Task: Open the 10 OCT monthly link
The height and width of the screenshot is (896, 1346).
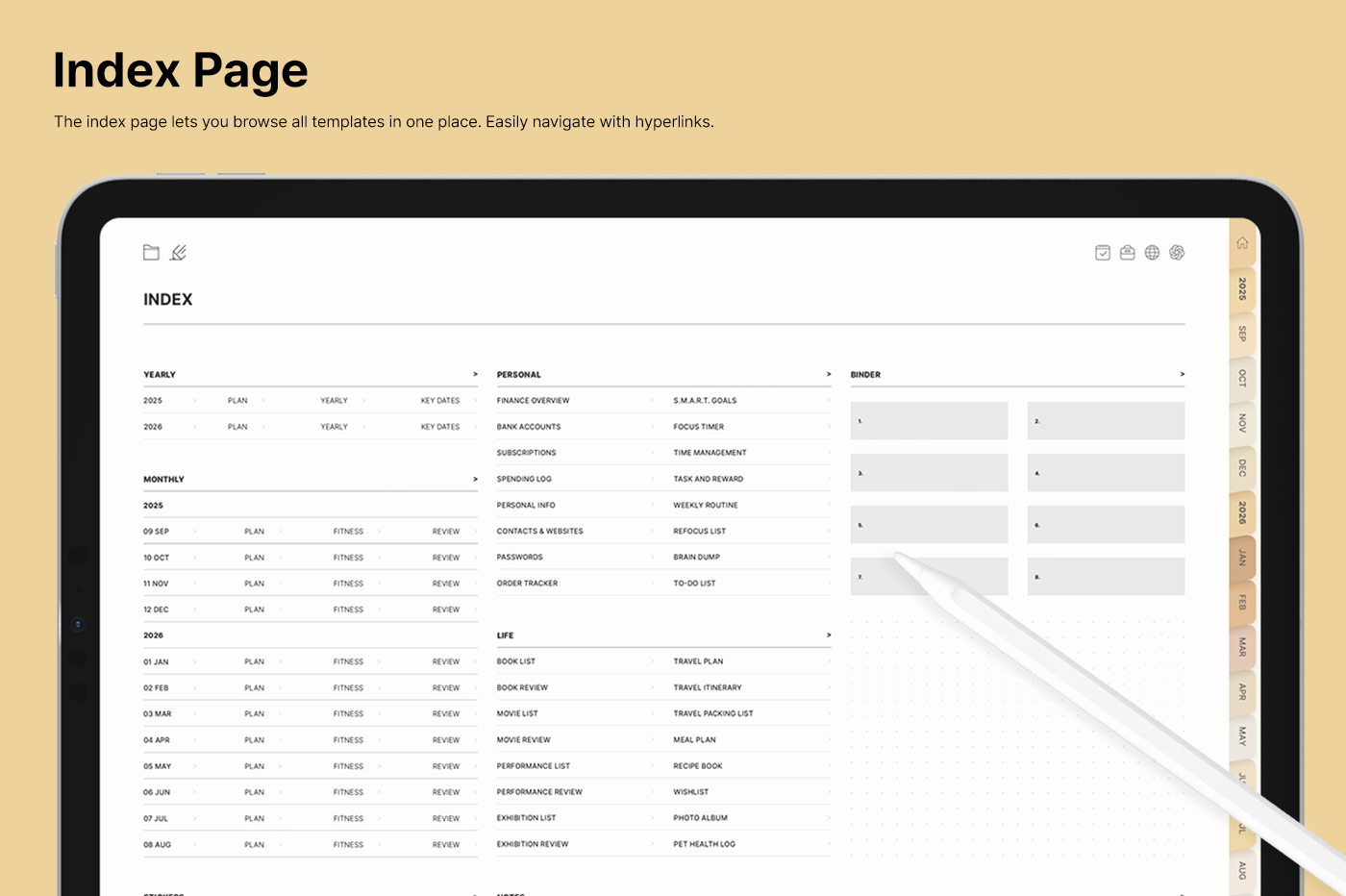Action: click(157, 558)
